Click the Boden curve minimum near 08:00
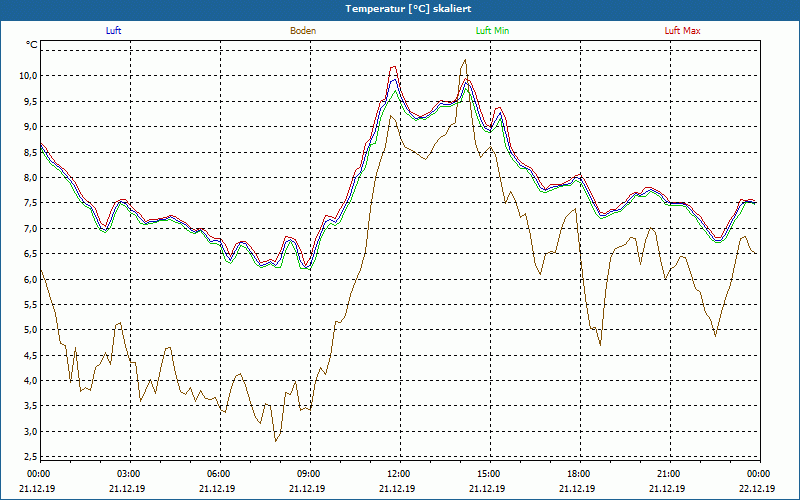The height and width of the screenshot is (500, 800). (276, 441)
